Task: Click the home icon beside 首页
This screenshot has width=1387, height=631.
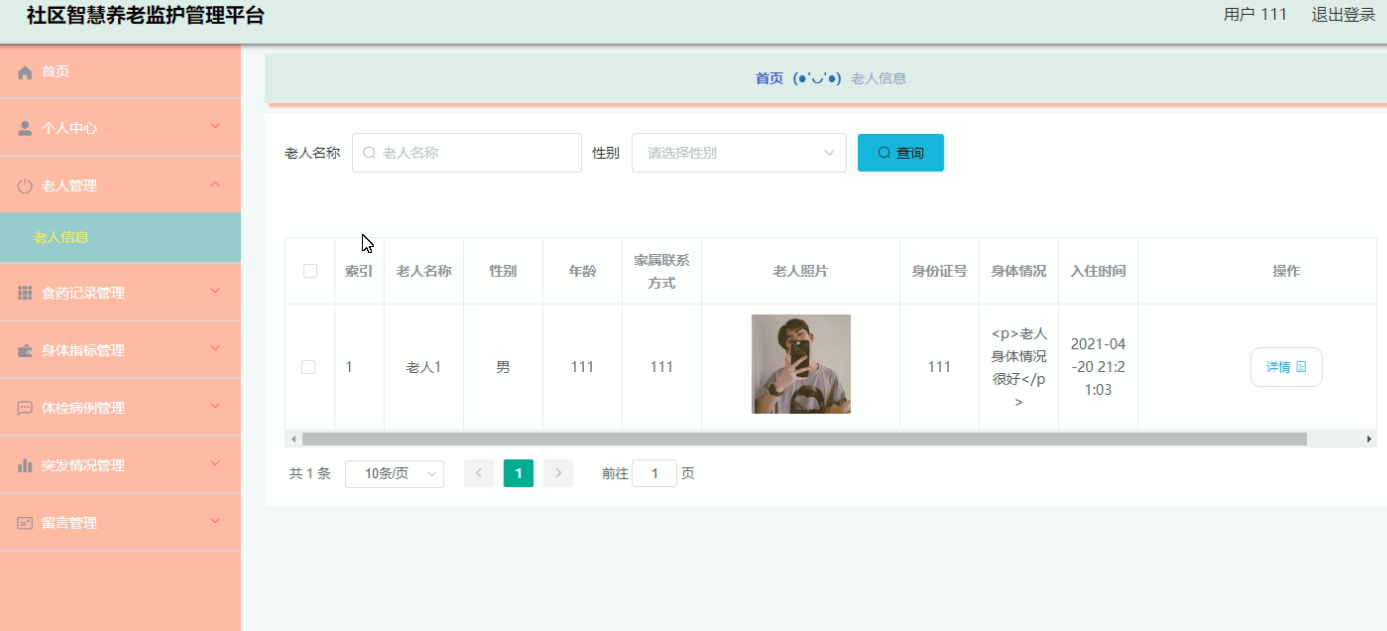Action: 24,70
